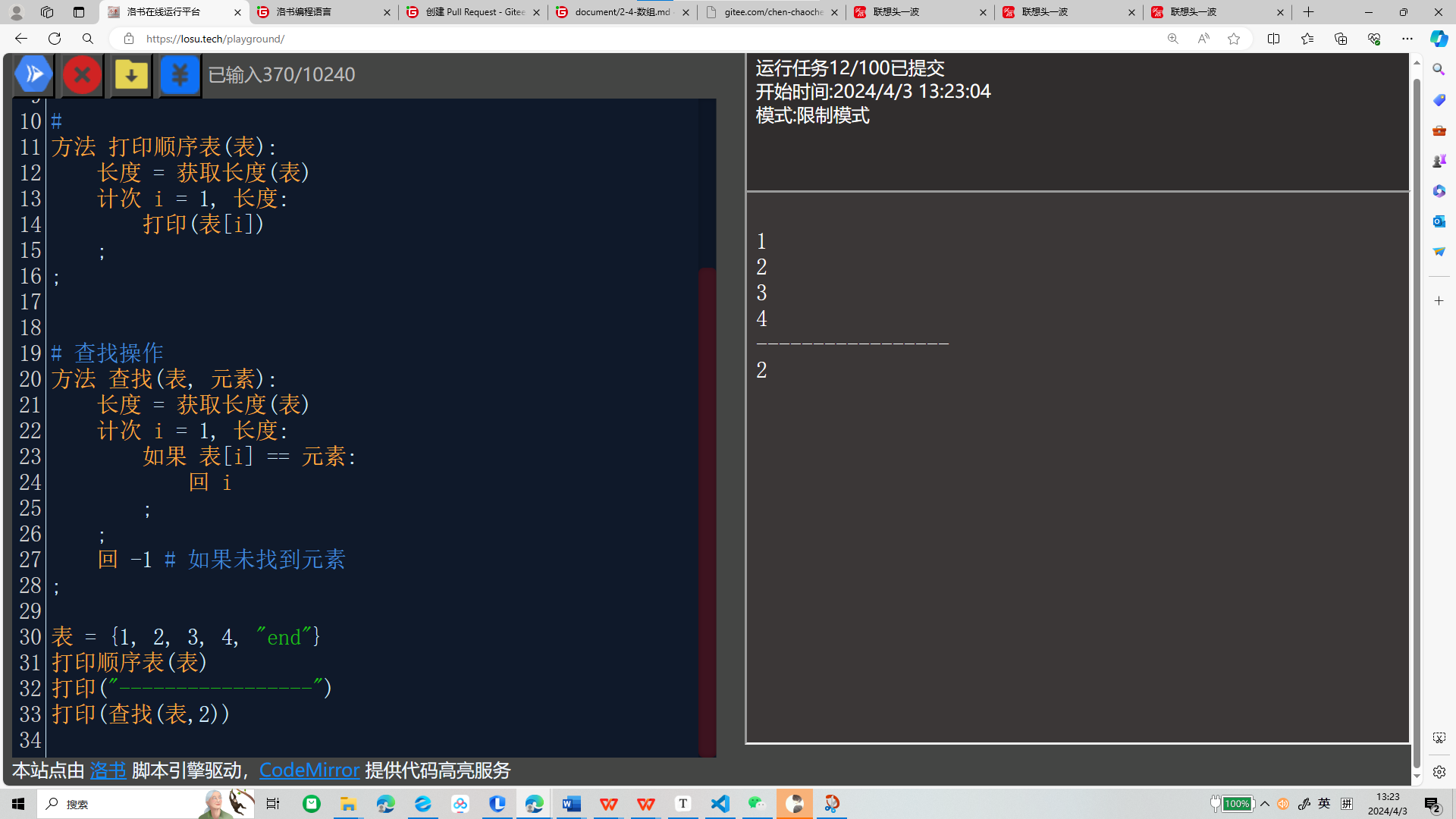
Task: Open browser essentials heart icon
Action: click(x=1374, y=39)
